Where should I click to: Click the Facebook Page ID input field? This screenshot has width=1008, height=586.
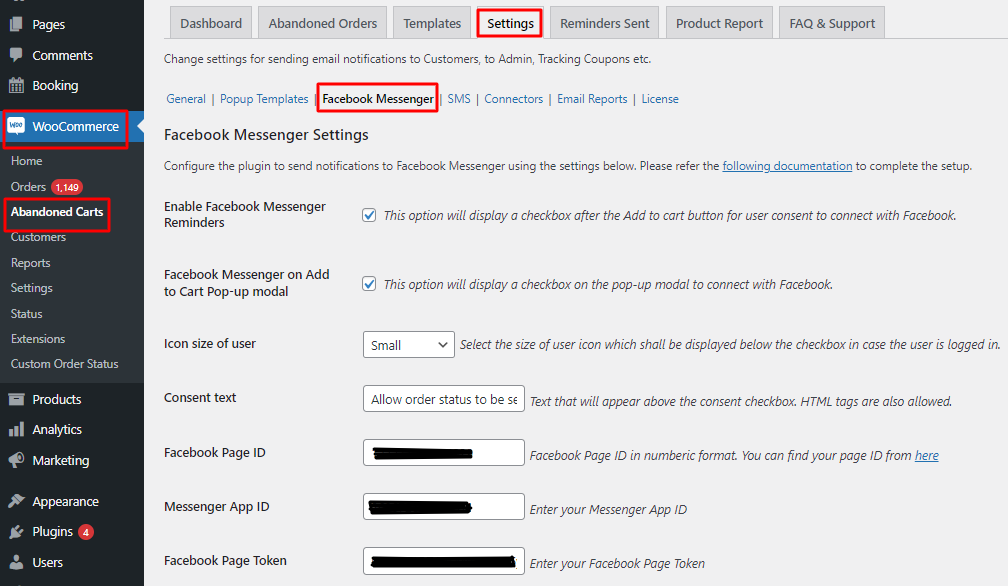[x=444, y=452]
